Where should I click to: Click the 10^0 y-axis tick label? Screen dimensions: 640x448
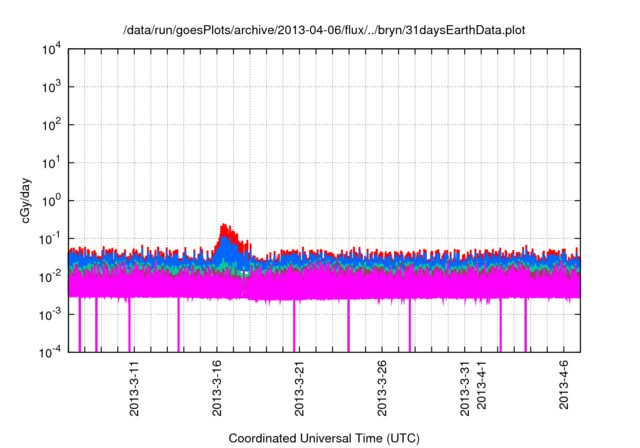pos(52,201)
